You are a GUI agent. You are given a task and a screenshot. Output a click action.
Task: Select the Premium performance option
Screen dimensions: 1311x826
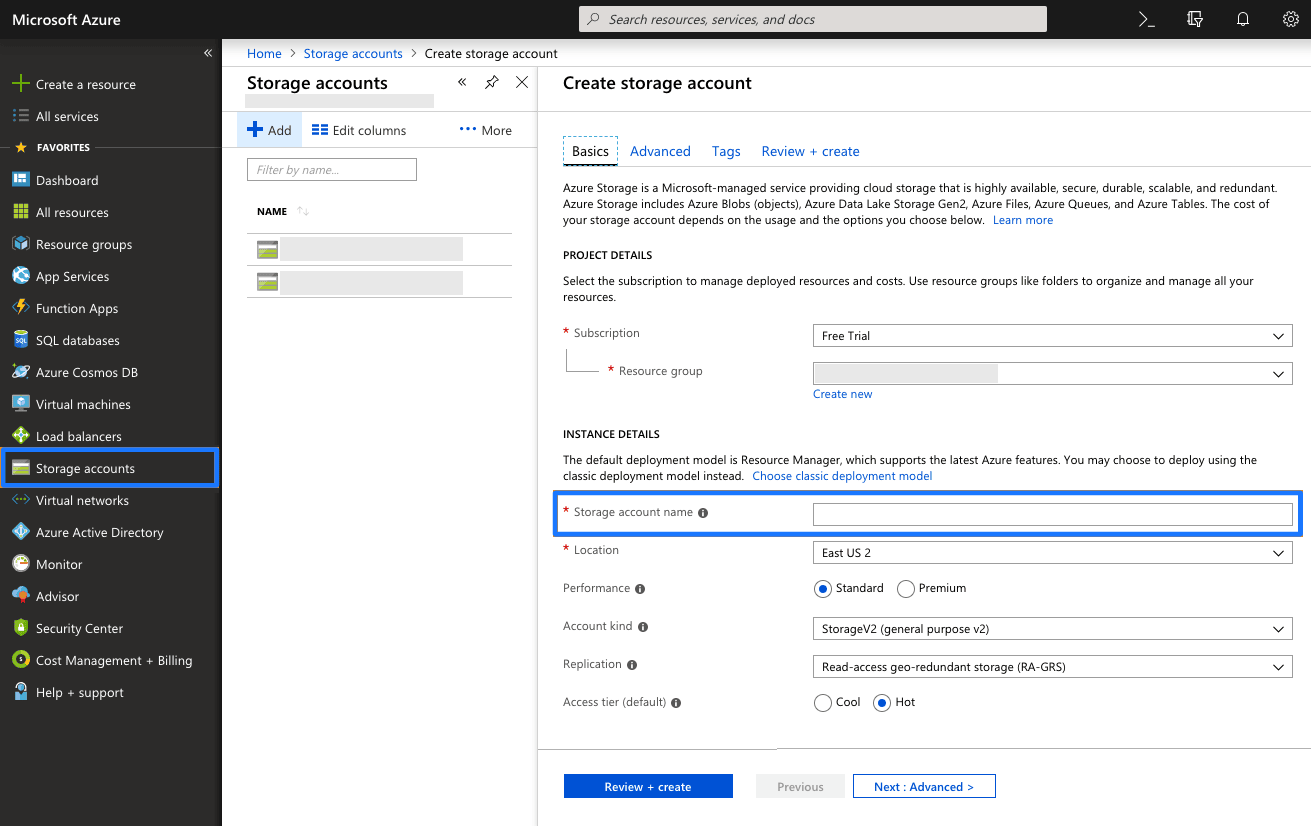906,588
